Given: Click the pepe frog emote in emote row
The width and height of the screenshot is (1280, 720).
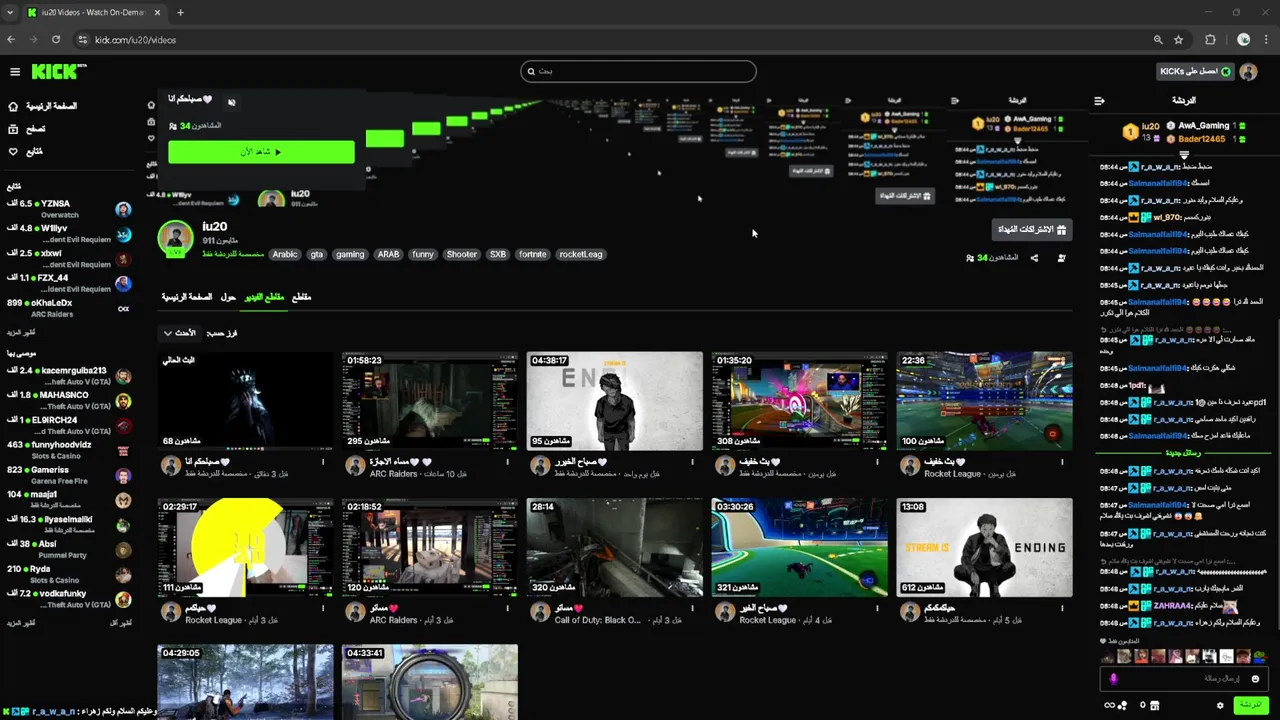Looking at the screenshot, I should click(x=1259, y=657).
